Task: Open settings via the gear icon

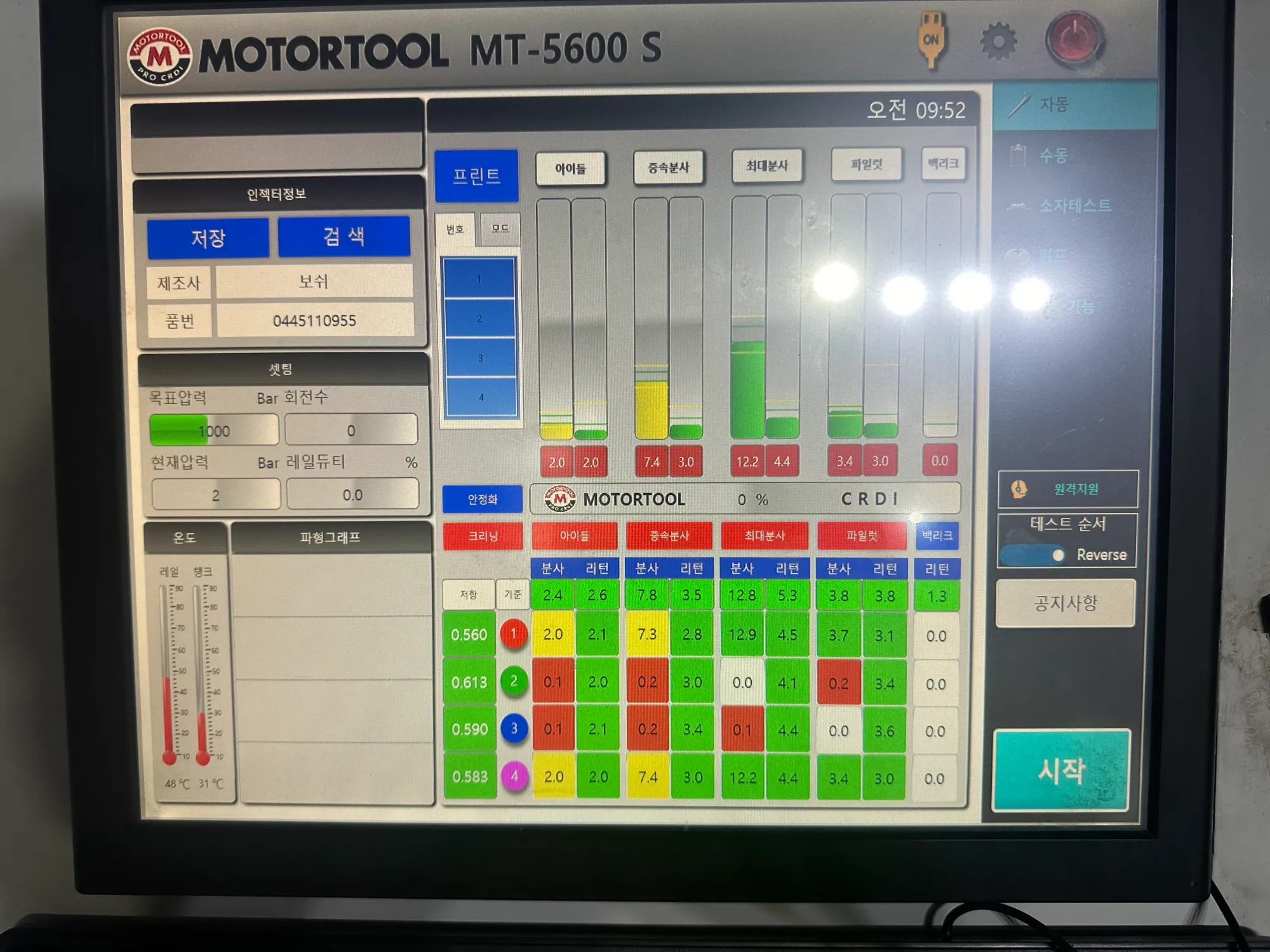Action: click(x=998, y=42)
